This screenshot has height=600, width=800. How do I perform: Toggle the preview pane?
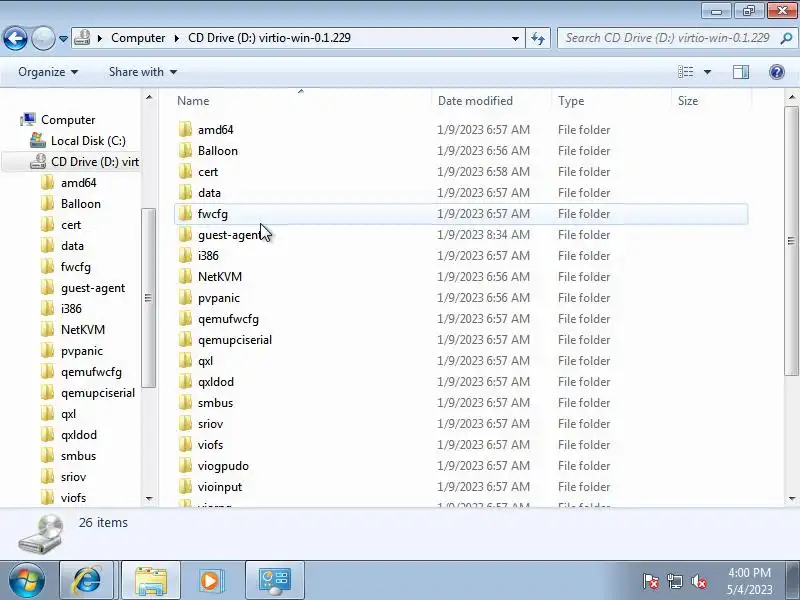click(x=741, y=72)
